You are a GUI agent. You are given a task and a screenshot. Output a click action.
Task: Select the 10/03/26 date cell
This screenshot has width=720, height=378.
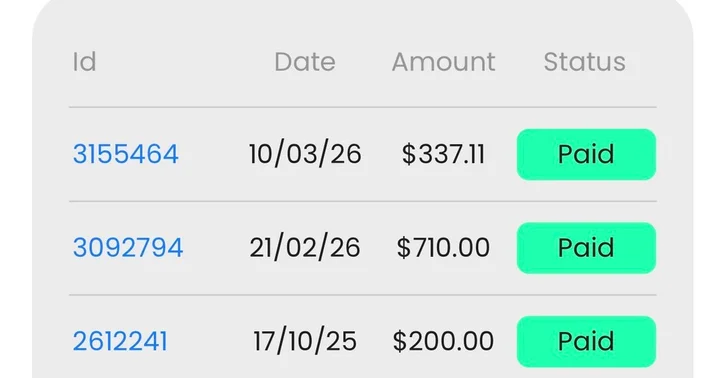coord(305,154)
